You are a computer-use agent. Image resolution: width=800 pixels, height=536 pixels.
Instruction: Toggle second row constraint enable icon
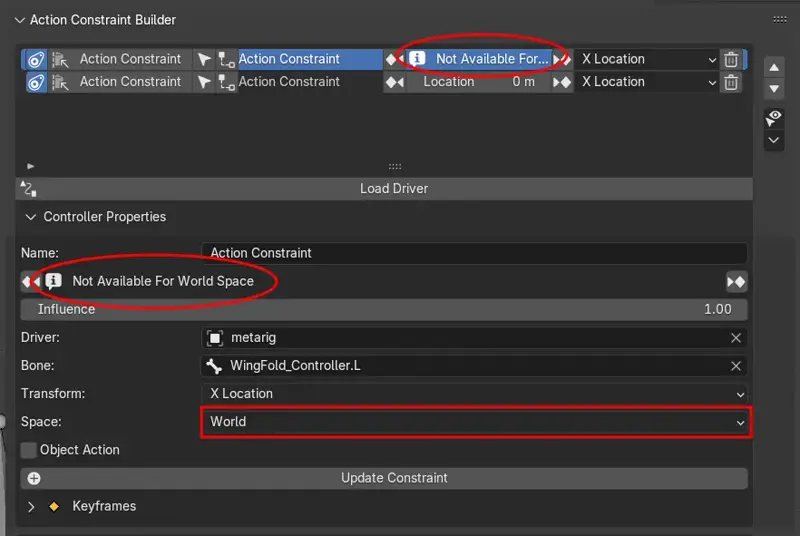pos(36,82)
